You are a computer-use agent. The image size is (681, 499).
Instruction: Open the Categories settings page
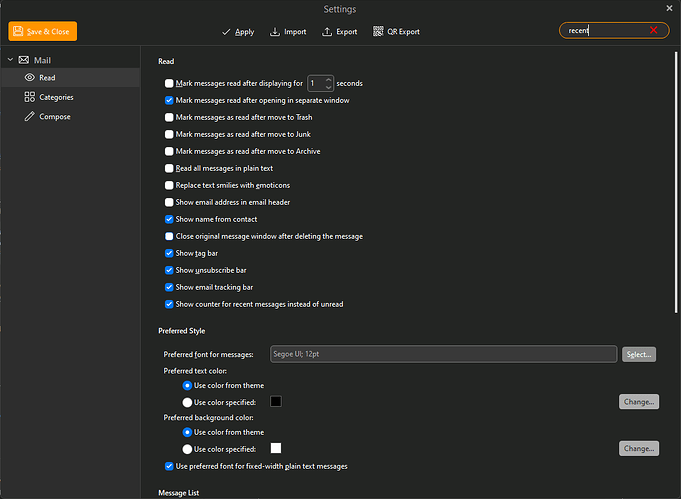[70, 97]
